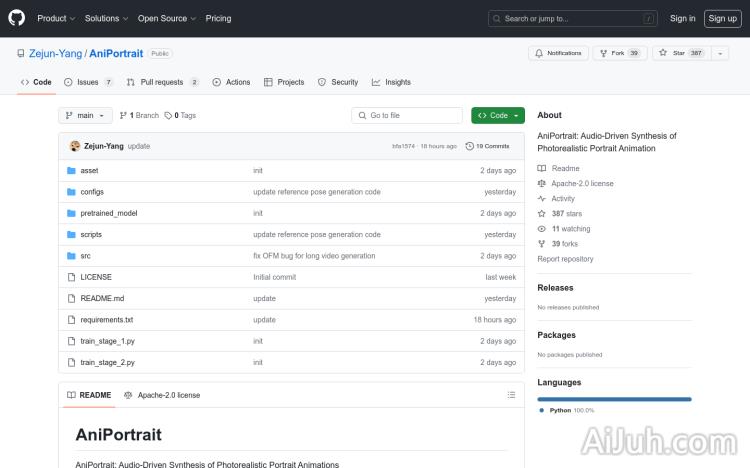Viewport: 750px width, 468px height.
Task: Open the train_stage_1.py file
Action: coord(107,341)
